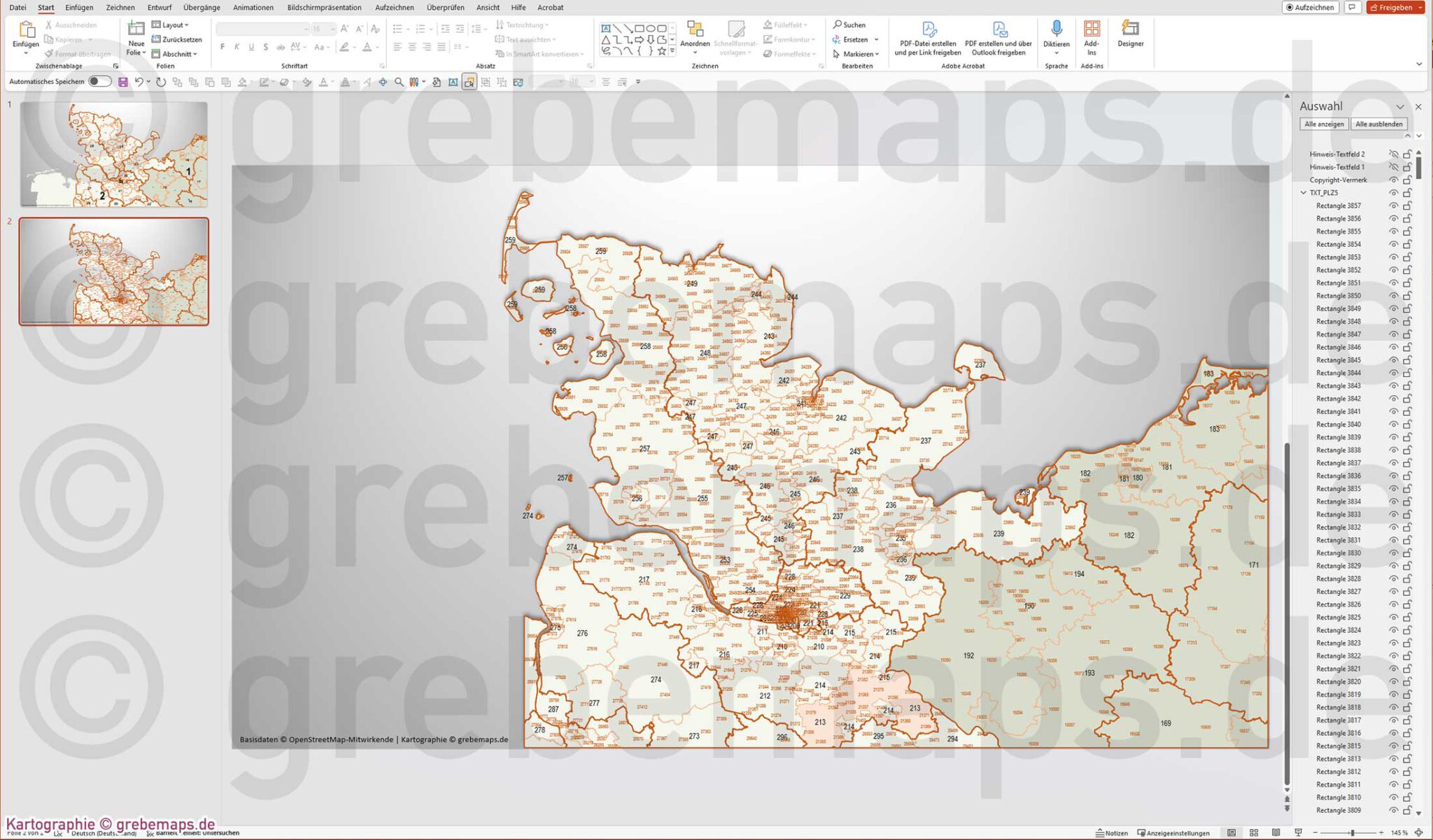Click the Aufzeichnen record button

[x=1310, y=7]
